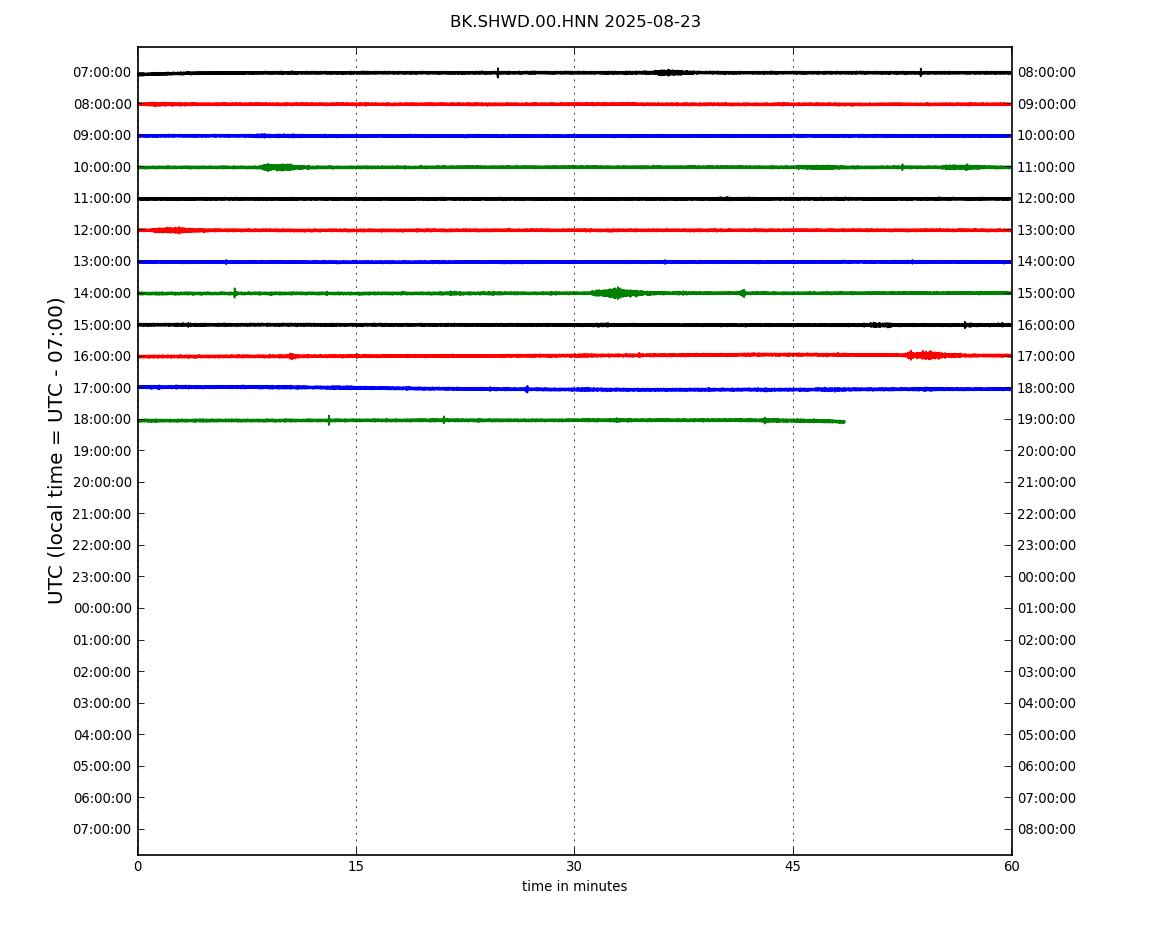Select the x-axis tick label 30

[574, 866]
